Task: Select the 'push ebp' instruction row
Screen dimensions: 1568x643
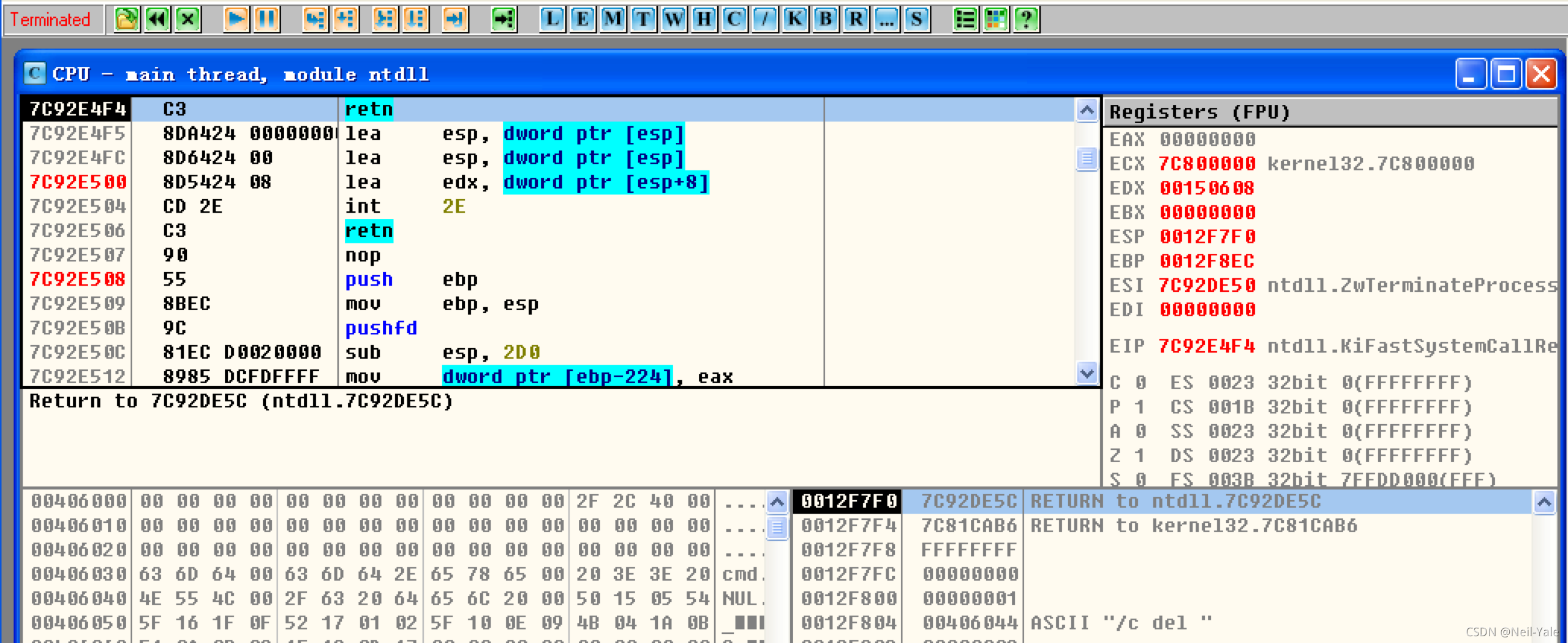Action: point(548,280)
